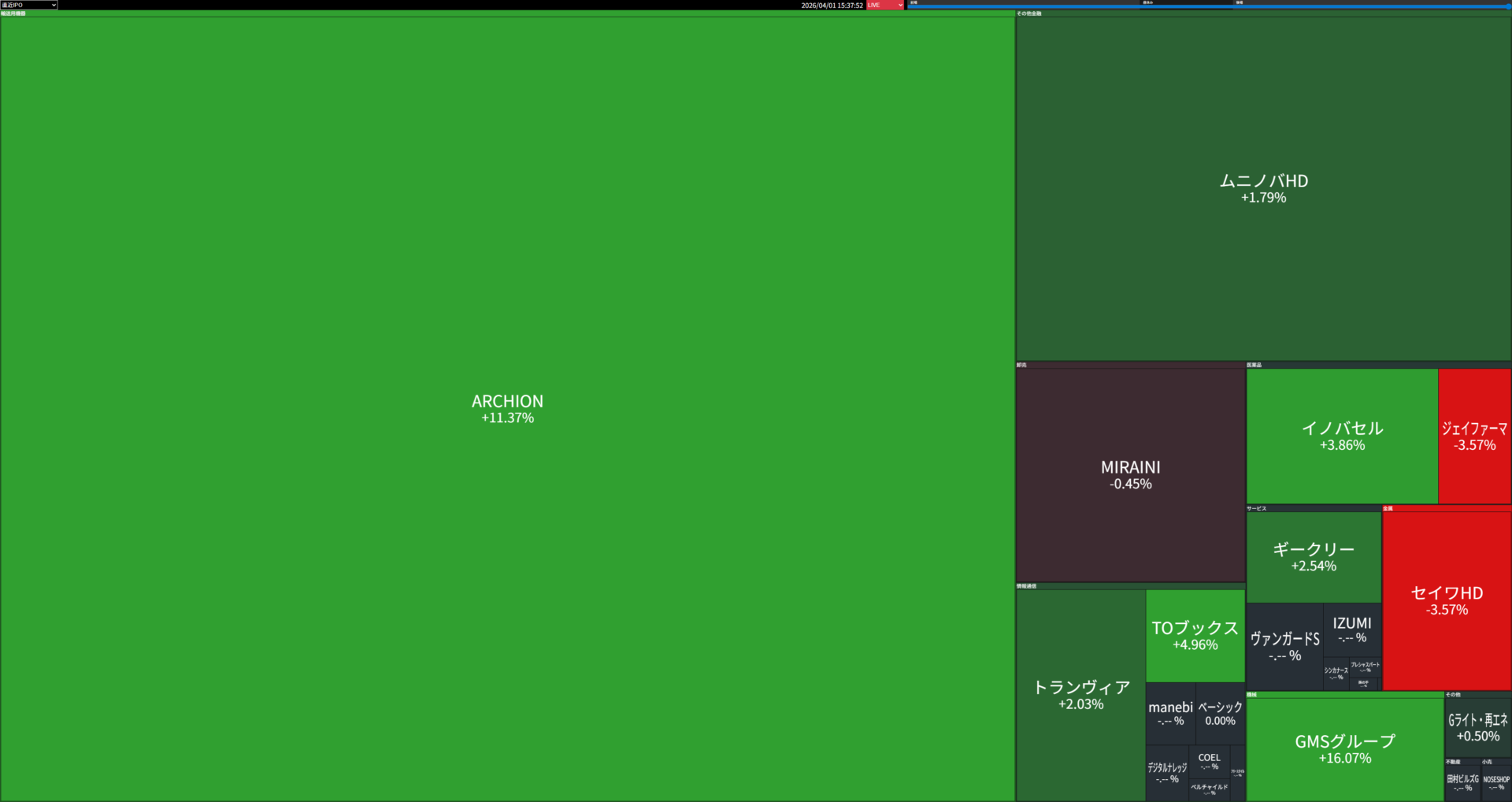Select the トランヴィア +2.03% tile
This screenshot has height=802, width=1512.
coord(1080,695)
